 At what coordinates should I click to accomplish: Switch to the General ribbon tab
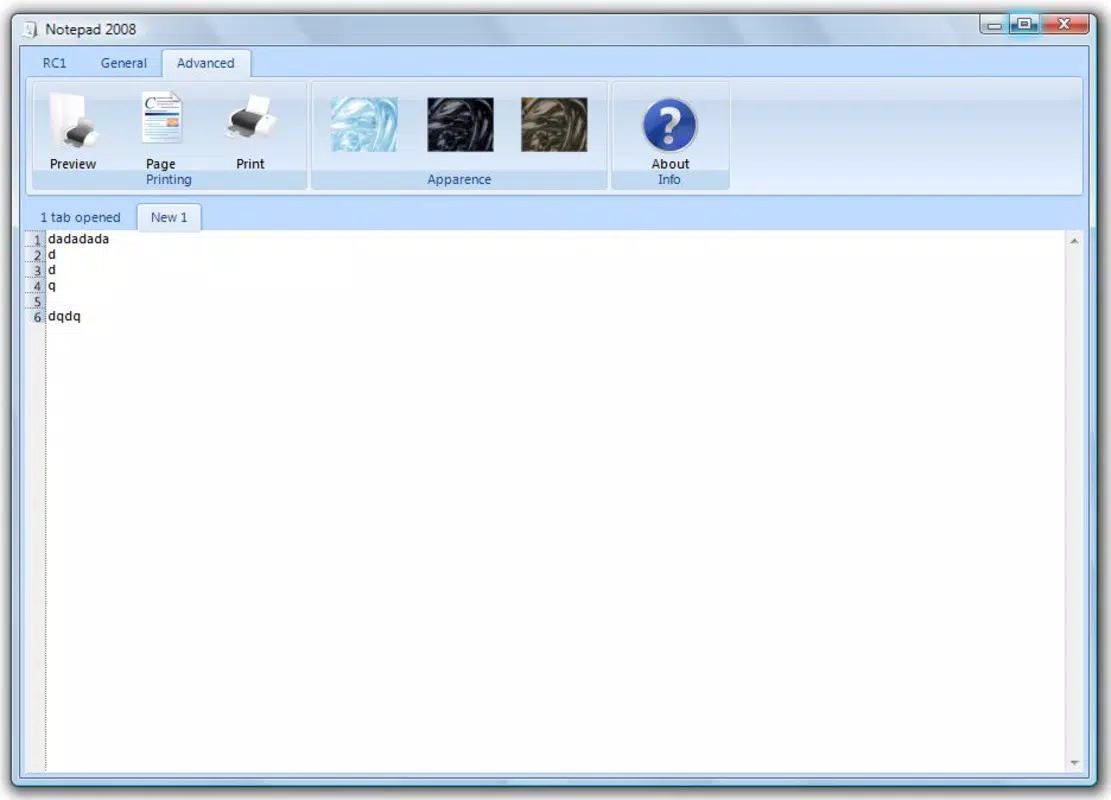click(123, 63)
